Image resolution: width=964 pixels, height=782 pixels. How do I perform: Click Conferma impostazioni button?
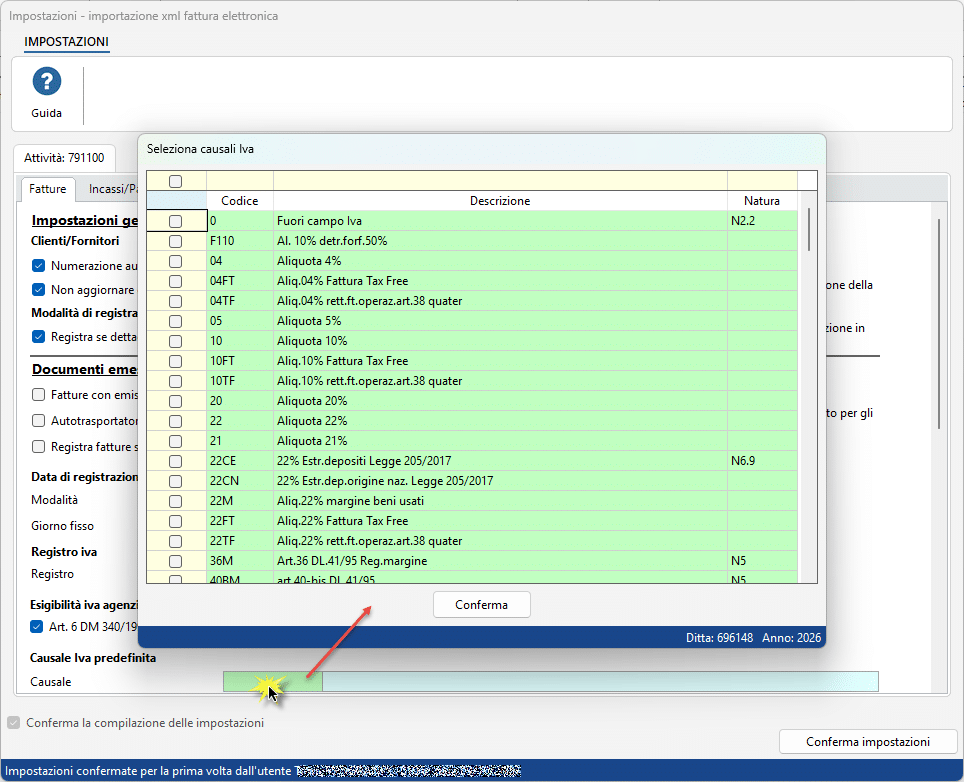(x=868, y=741)
